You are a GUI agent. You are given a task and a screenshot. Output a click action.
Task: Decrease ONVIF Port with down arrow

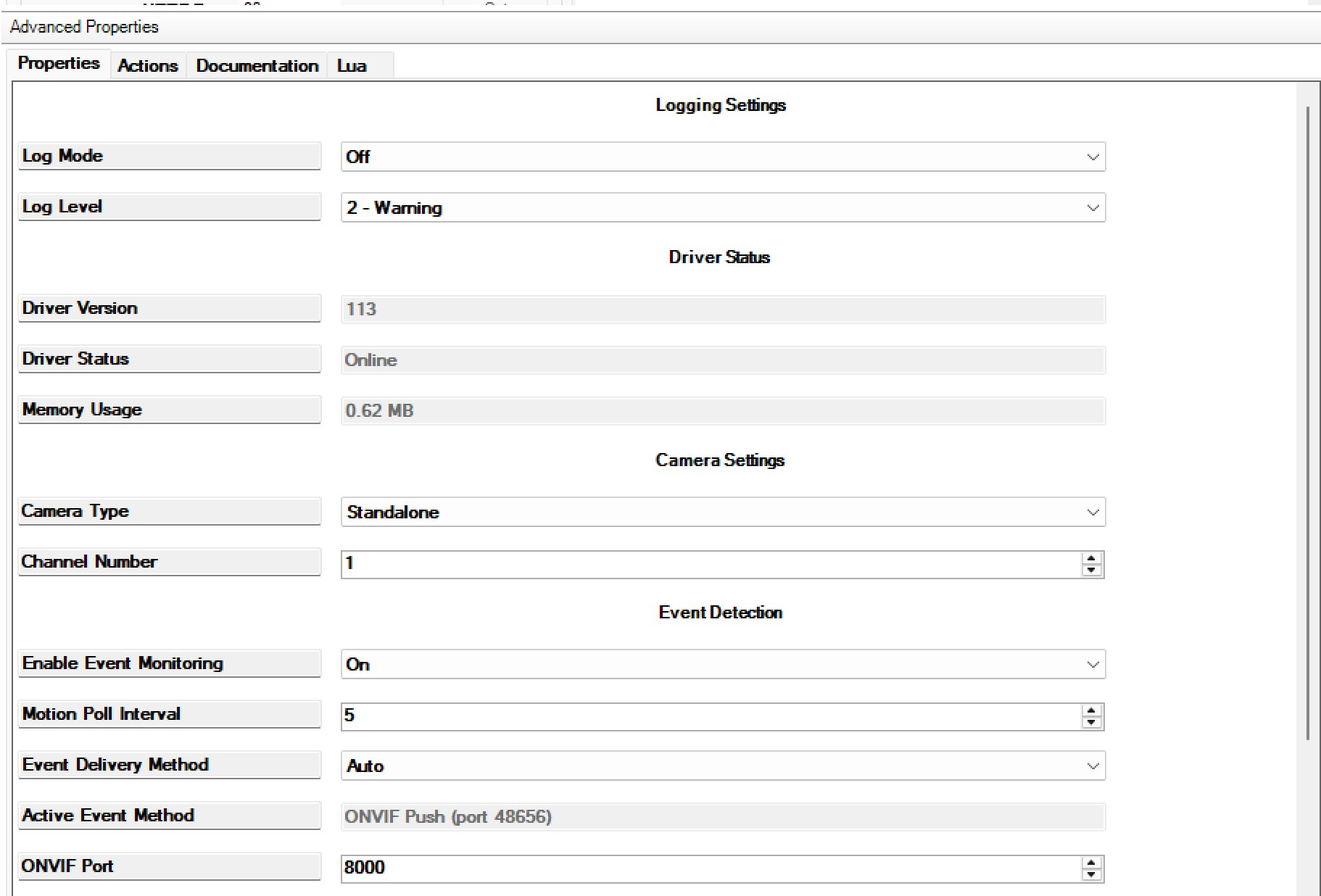[x=1091, y=874]
